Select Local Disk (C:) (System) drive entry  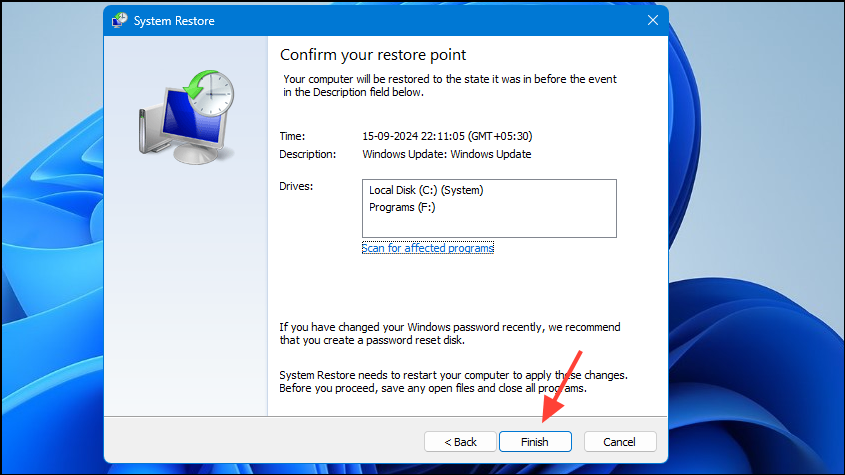(x=426, y=190)
